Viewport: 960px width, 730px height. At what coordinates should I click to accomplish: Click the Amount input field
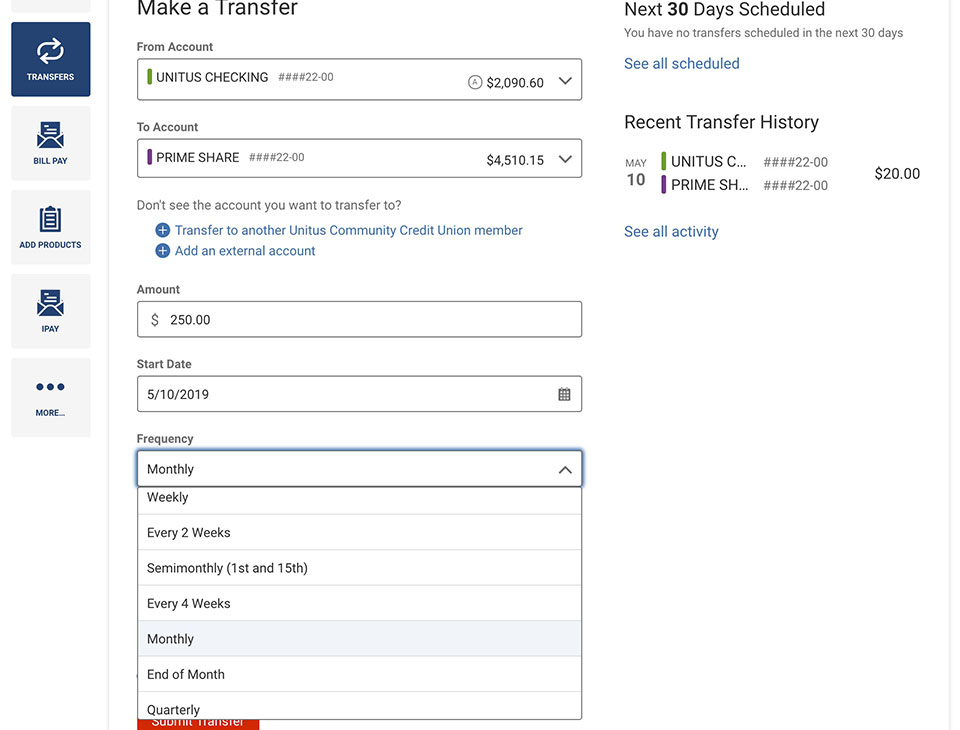(359, 319)
